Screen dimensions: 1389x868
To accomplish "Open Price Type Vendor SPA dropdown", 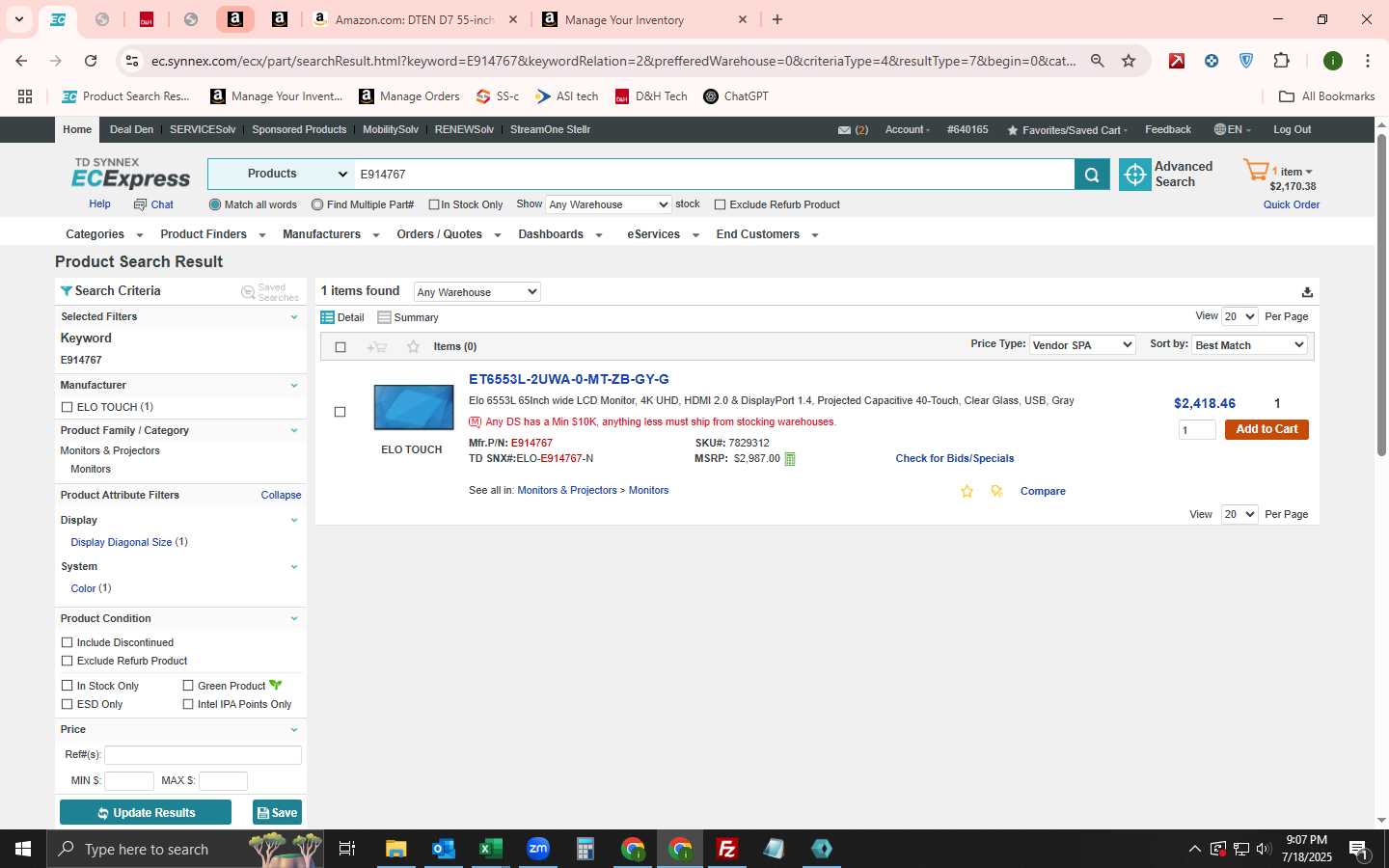I will click(1082, 345).
